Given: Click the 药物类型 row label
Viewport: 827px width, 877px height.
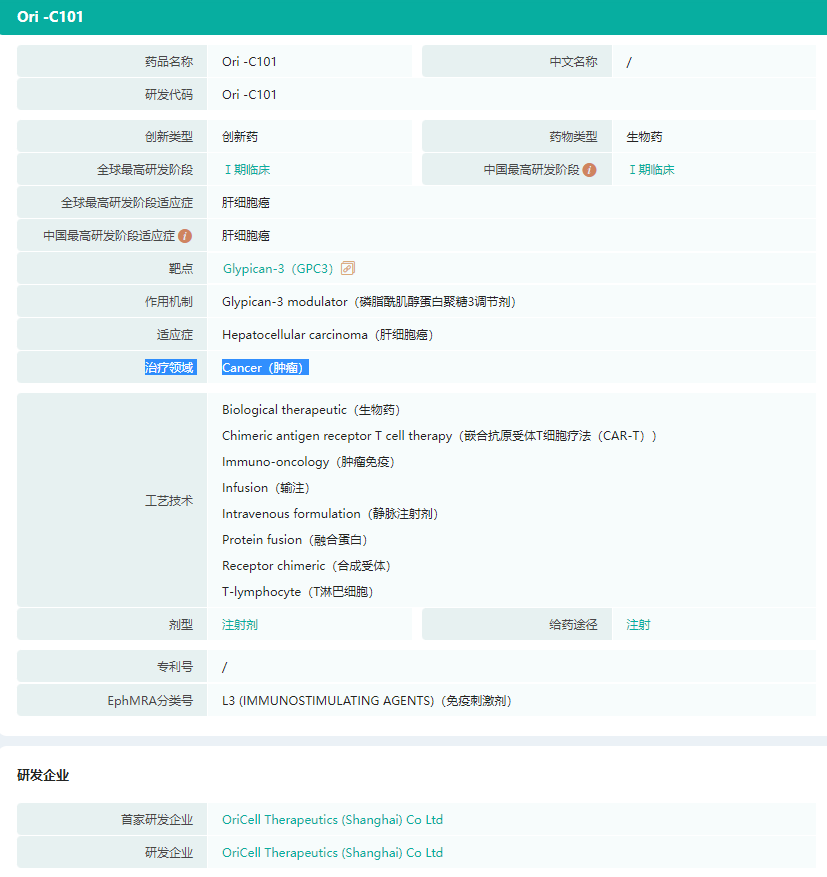Looking at the screenshot, I should (x=574, y=136).
